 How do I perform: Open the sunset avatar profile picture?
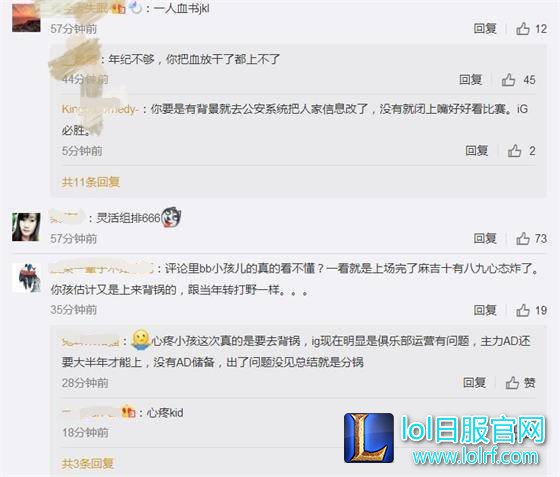(x=26, y=17)
